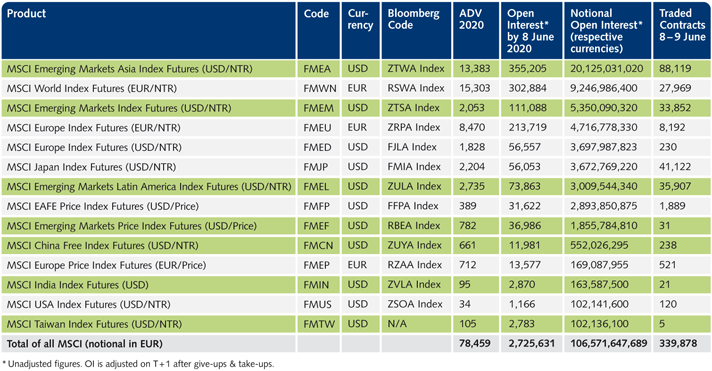Select MSCI Japan Index Futures (USD/NTR)
Image resolution: width=712 pixels, height=371 pixels.
(91, 167)
